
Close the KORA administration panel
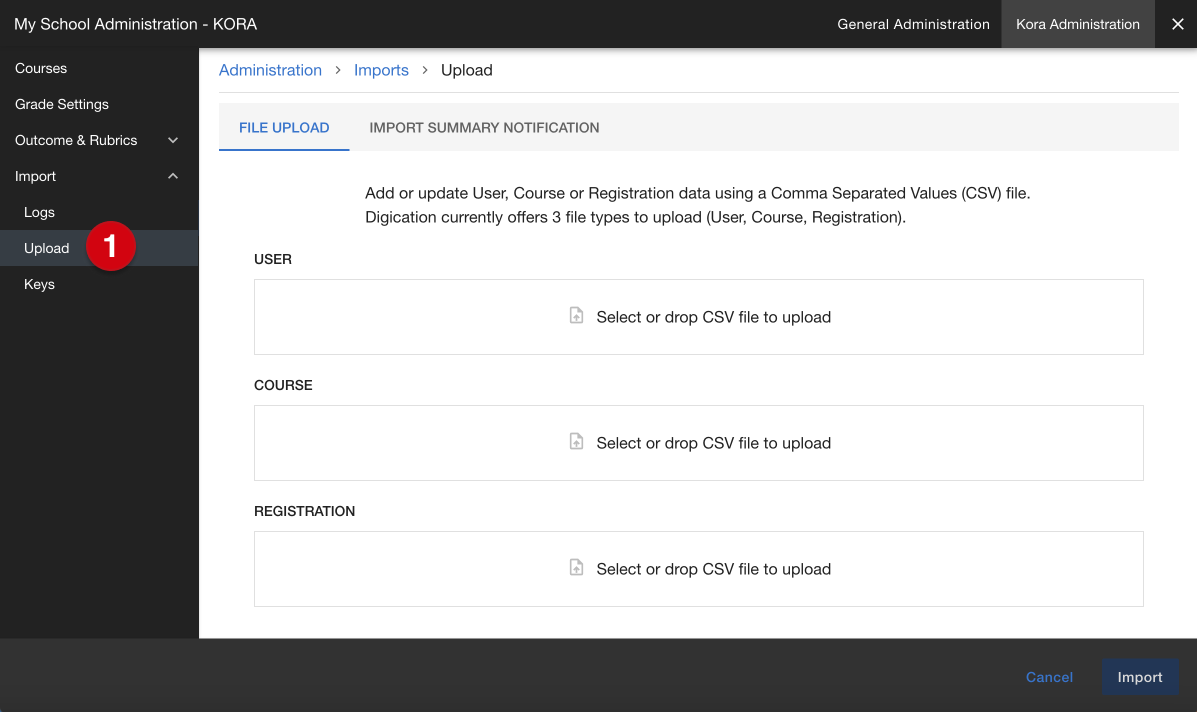(x=1177, y=24)
